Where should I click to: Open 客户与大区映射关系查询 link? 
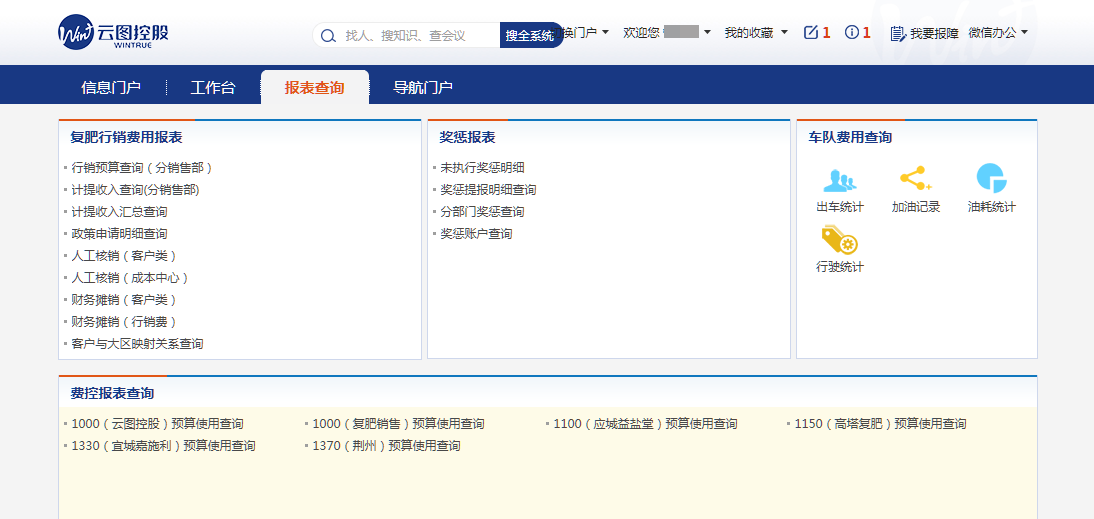(x=137, y=344)
